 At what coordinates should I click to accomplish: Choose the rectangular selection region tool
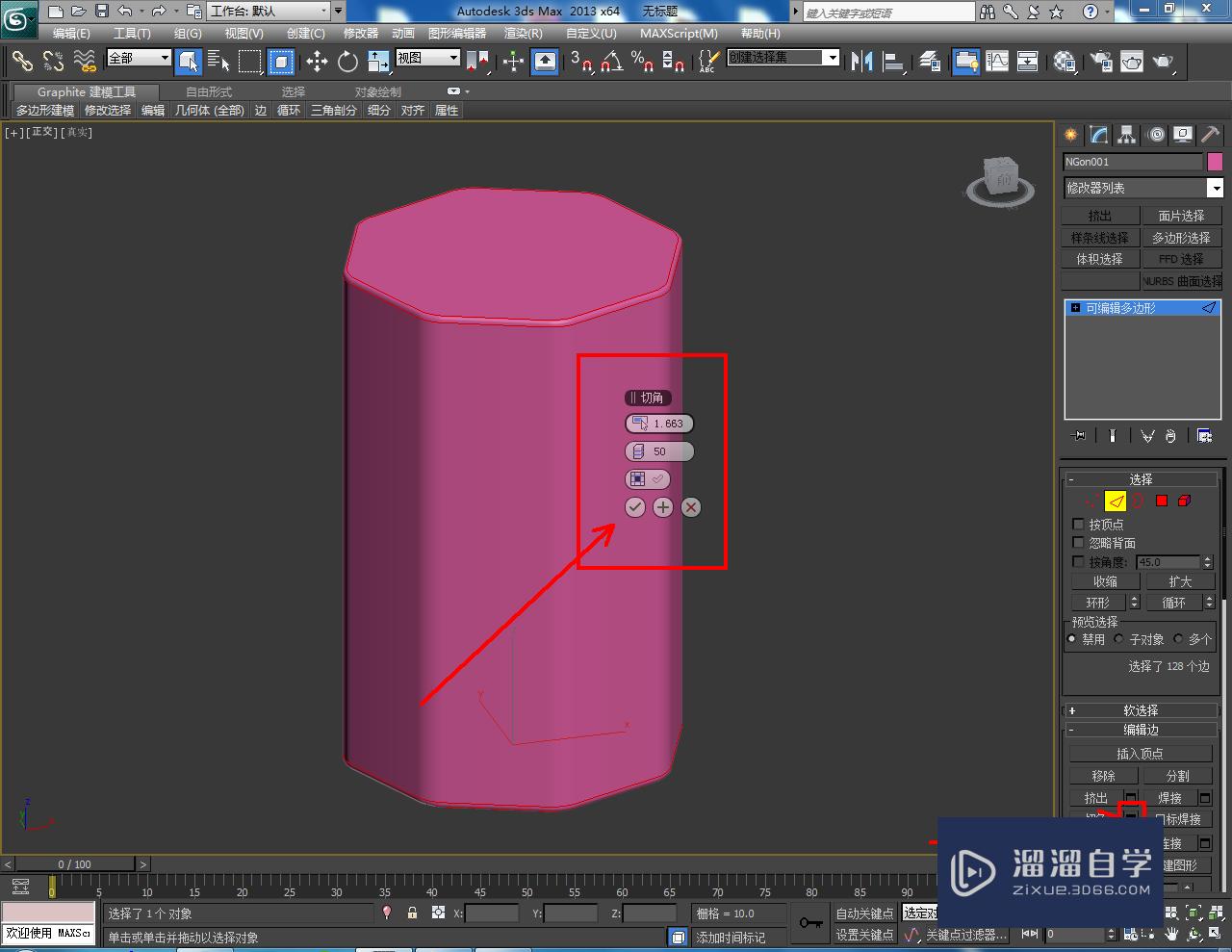click(x=250, y=62)
